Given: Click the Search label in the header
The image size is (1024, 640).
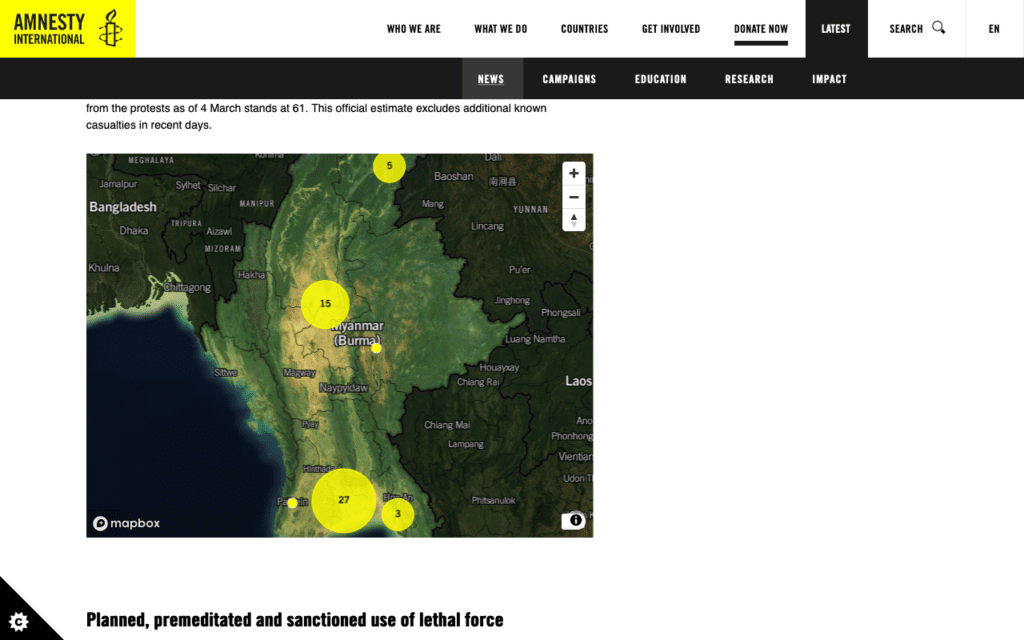Looking at the screenshot, I should (906, 29).
